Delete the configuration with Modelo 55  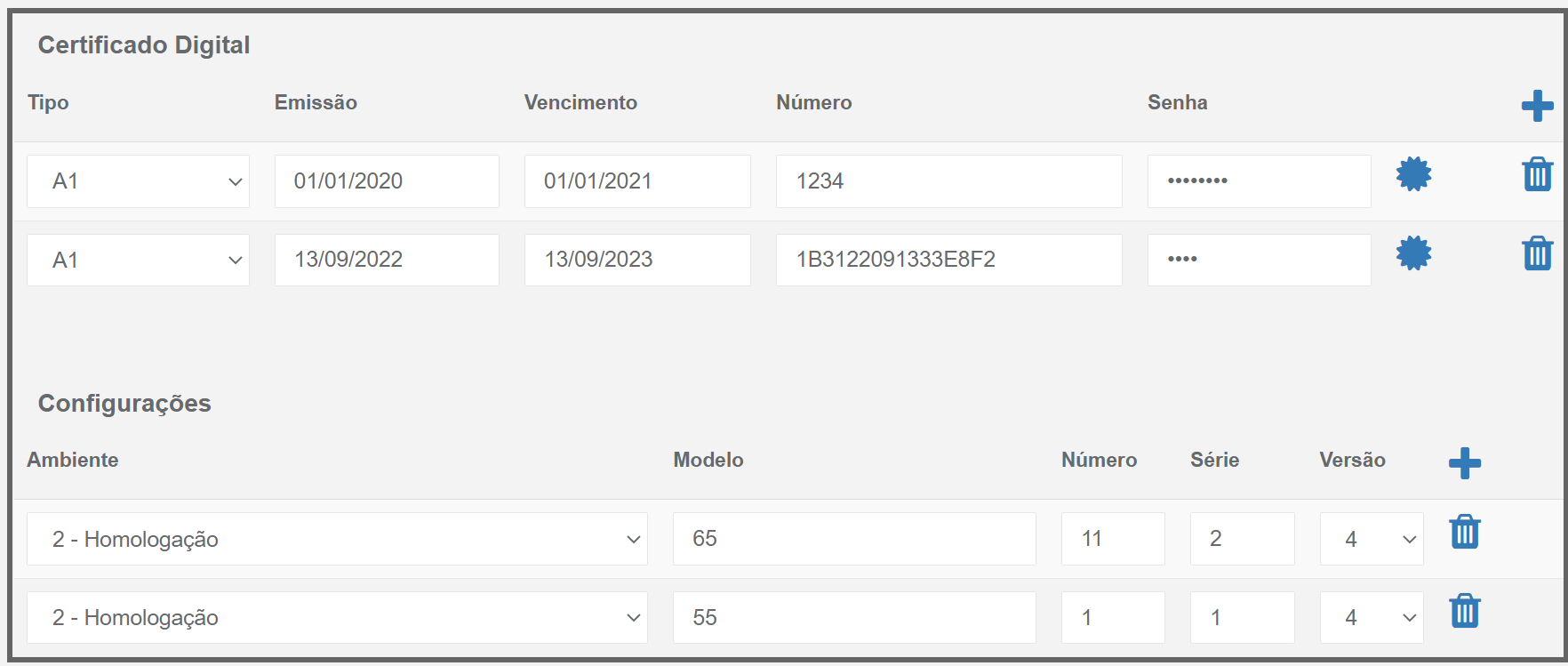1465,611
